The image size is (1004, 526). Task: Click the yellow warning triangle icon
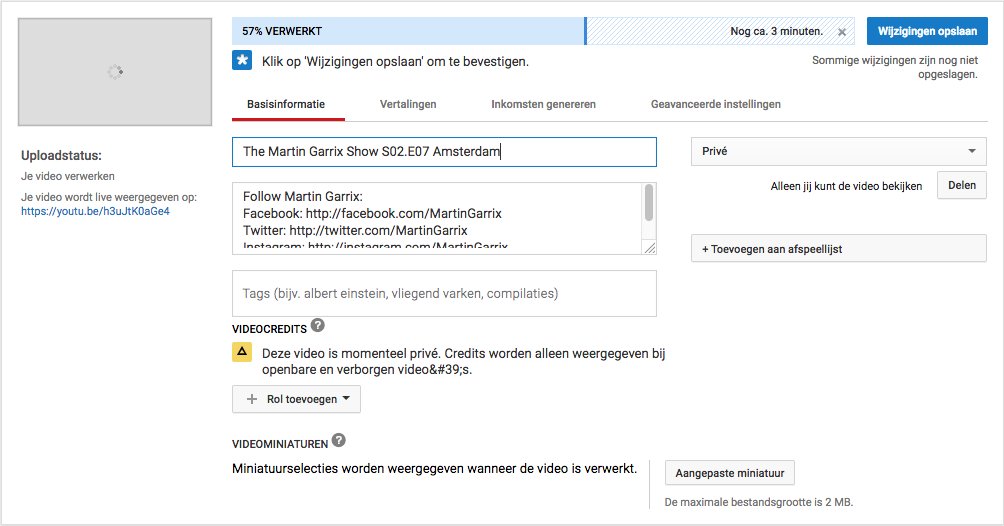tap(242, 352)
